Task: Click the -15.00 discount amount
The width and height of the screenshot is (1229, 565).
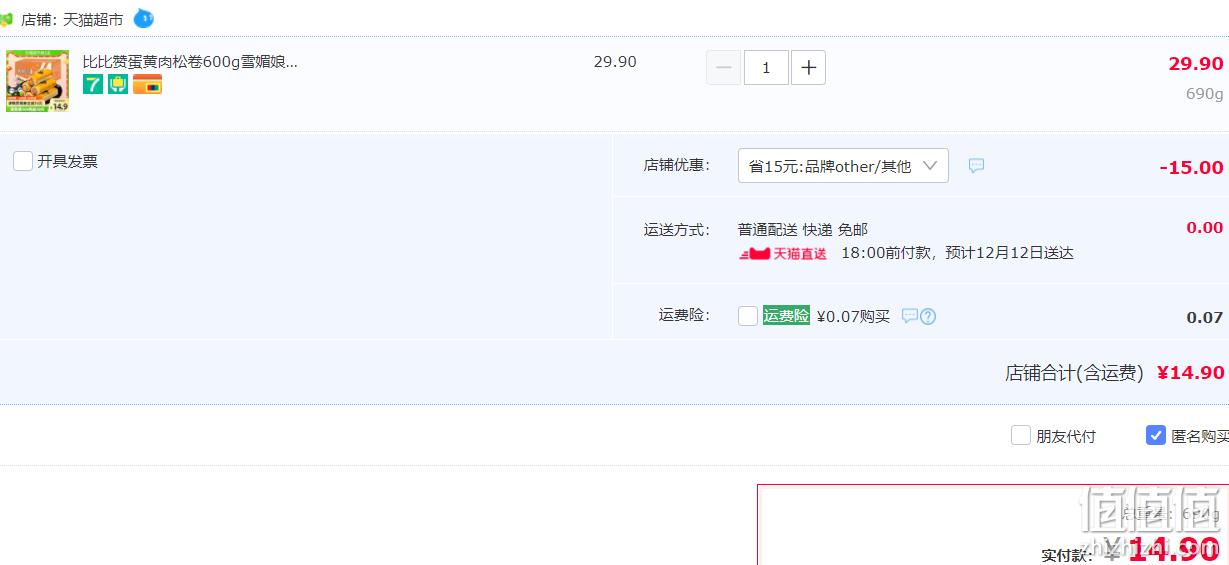Action: pyautogui.click(x=1191, y=167)
